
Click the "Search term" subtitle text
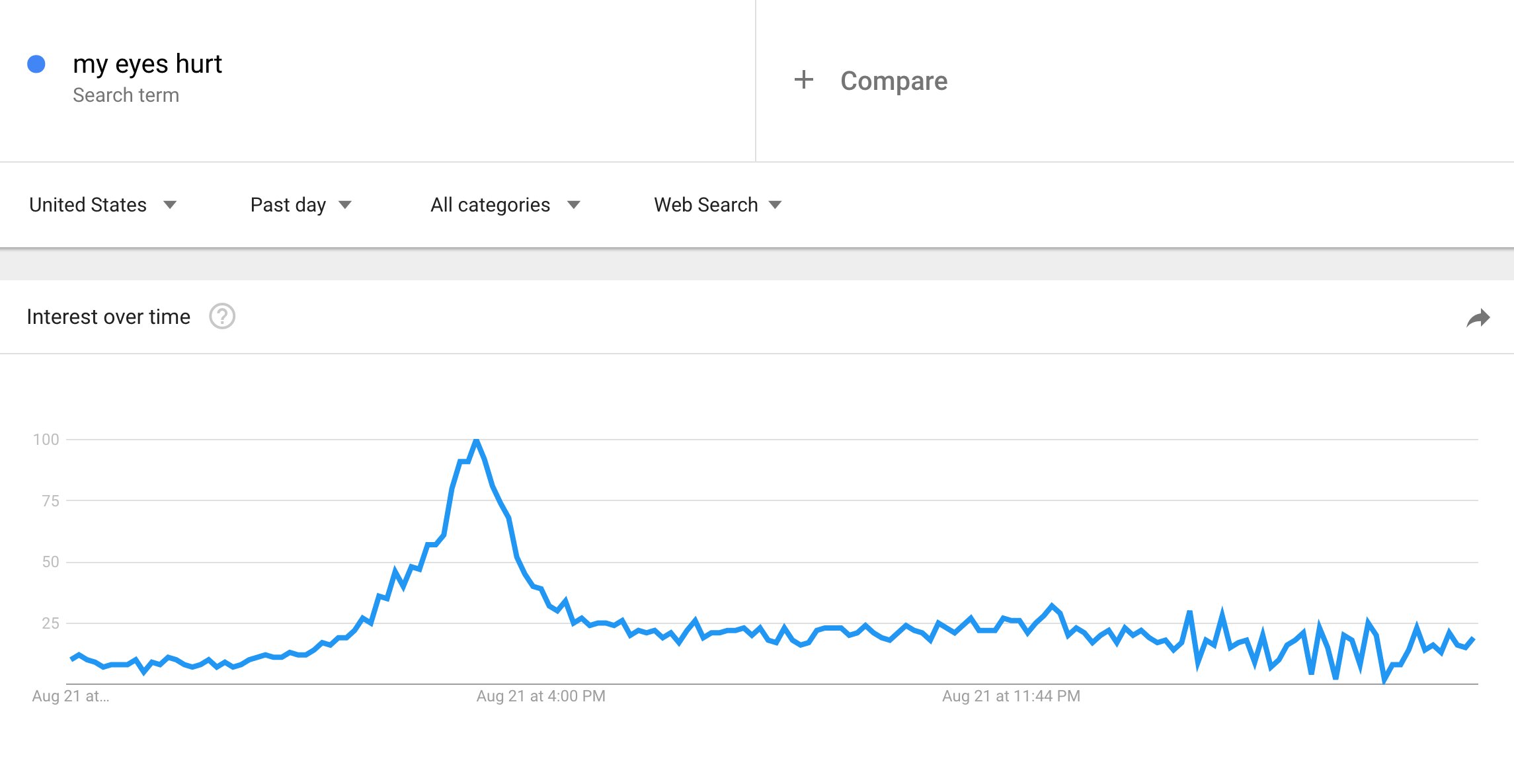126,95
